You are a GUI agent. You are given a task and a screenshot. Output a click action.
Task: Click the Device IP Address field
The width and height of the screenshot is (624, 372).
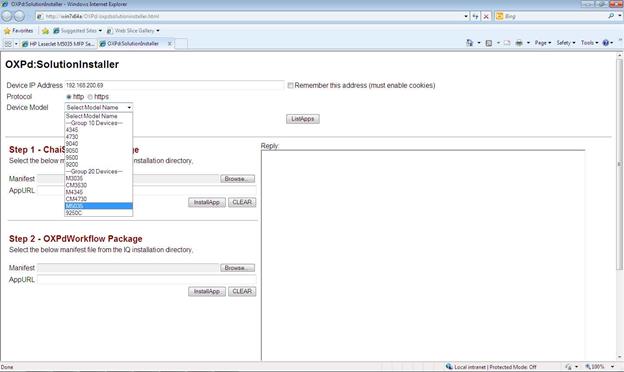(174, 85)
